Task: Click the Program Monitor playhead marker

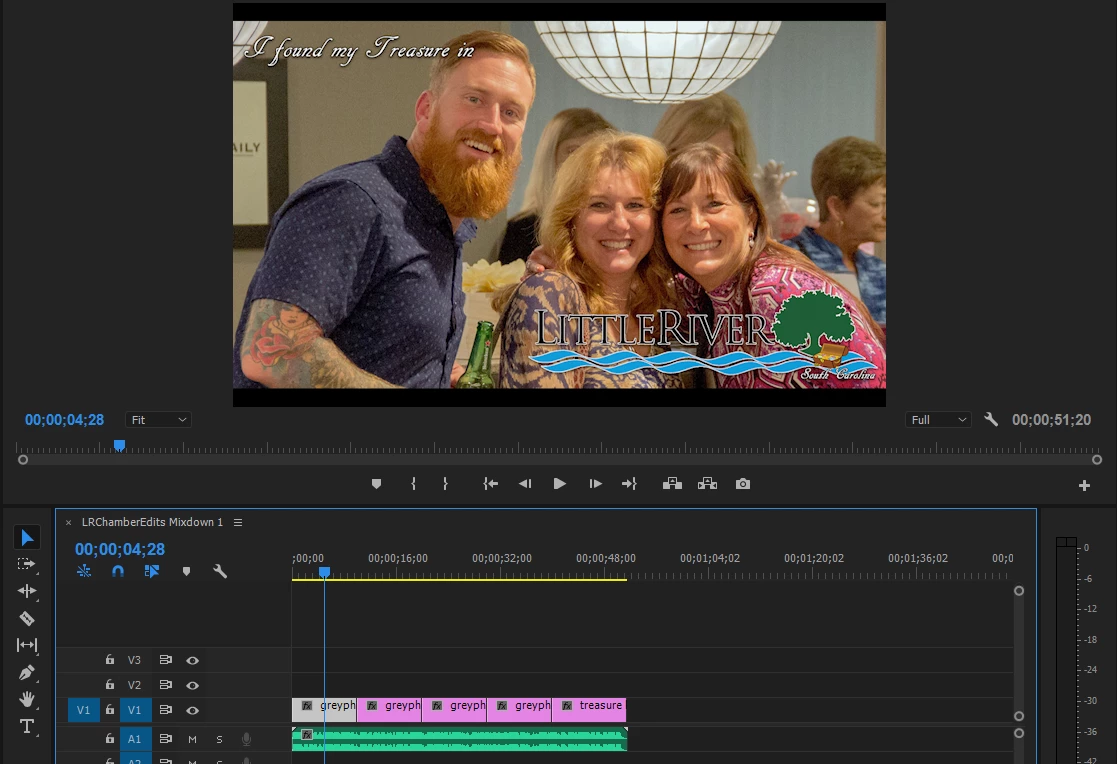Action: coord(120,445)
